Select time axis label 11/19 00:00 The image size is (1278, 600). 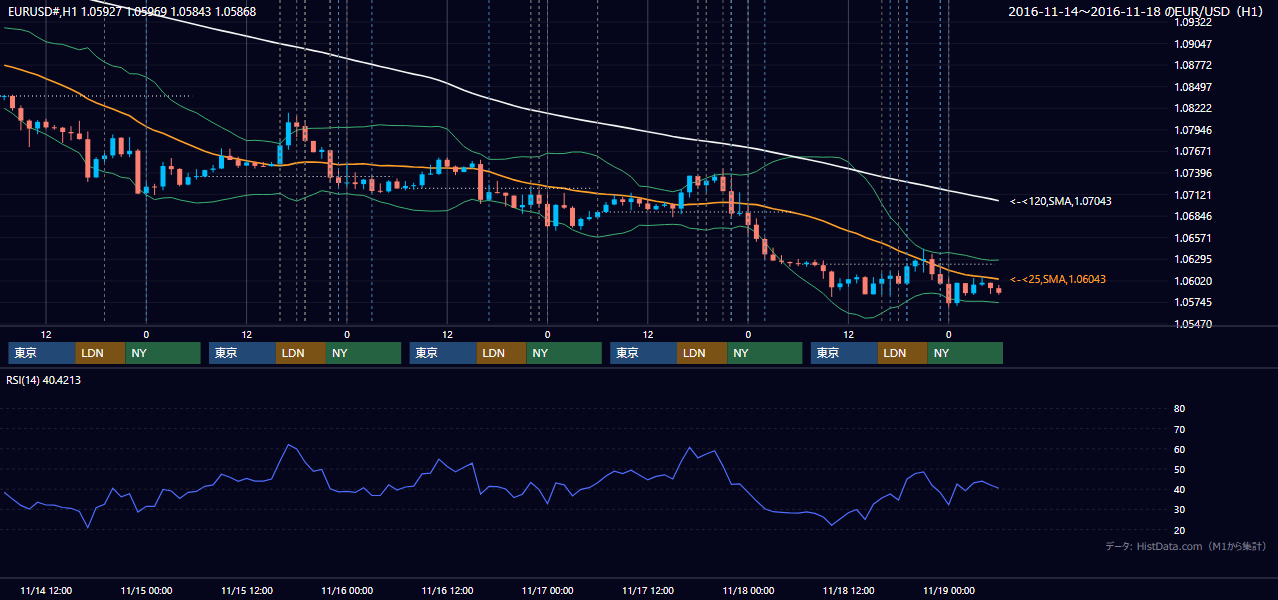click(948, 590)
